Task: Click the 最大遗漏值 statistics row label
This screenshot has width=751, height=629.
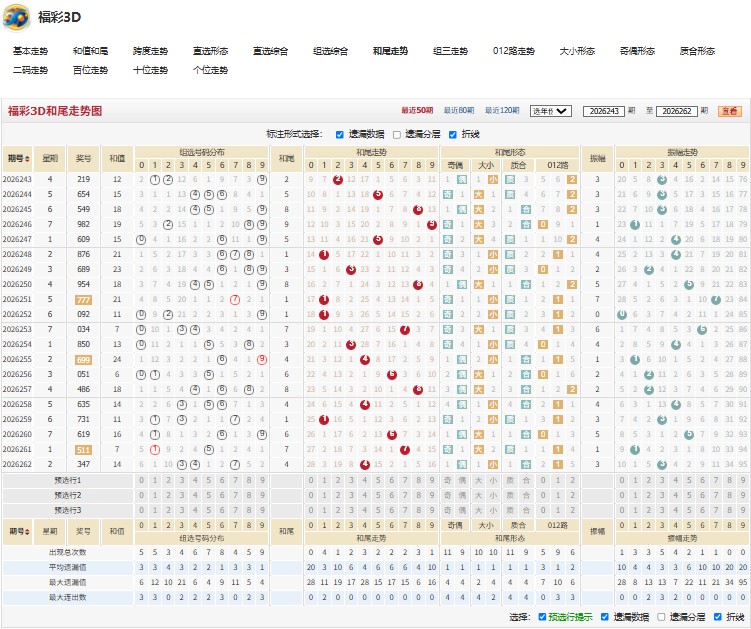Action: pyautogui.click(x=68, y=583)
